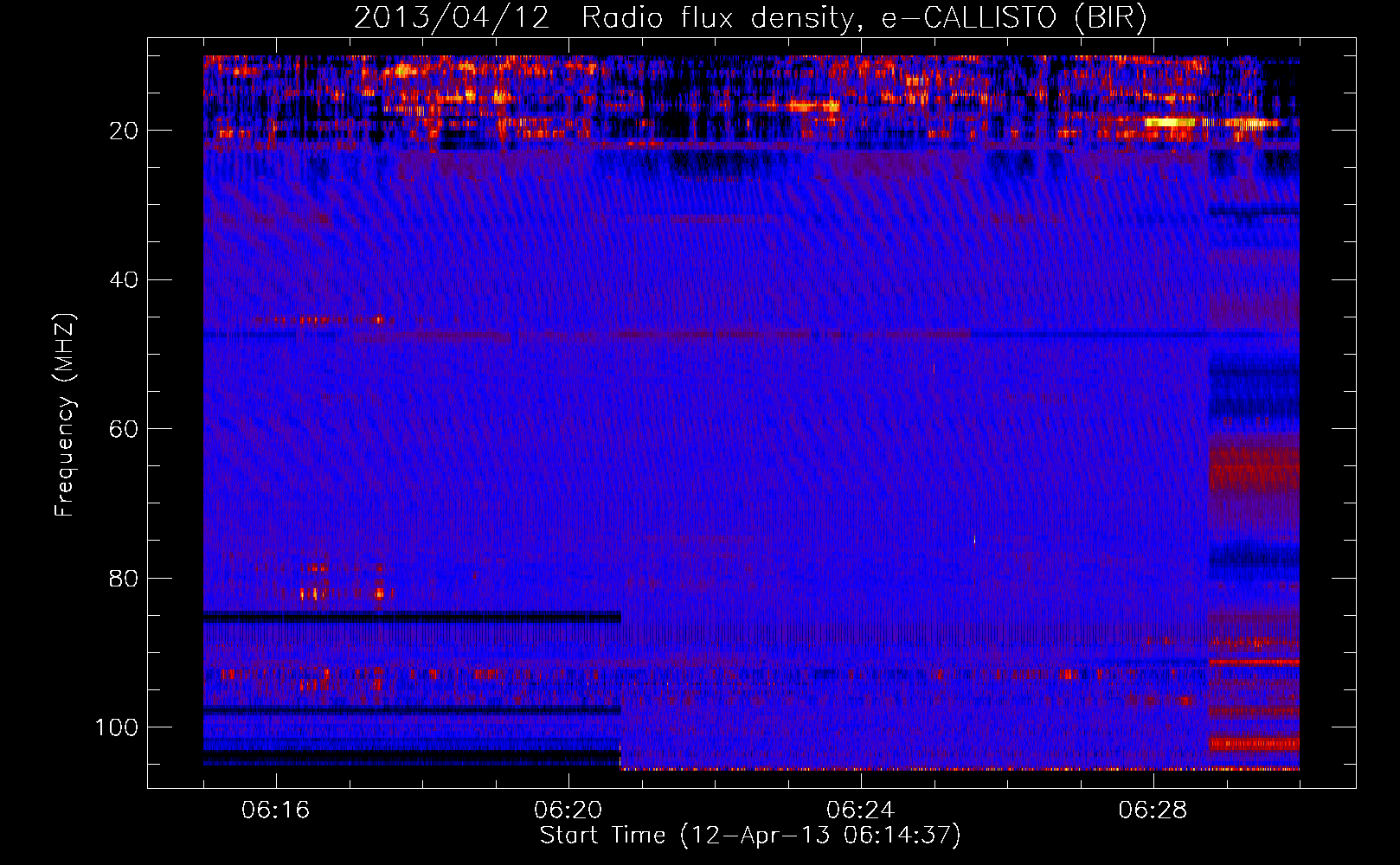
Task: Click the 40 frequency tick label
Action: [x=125, y=280]
